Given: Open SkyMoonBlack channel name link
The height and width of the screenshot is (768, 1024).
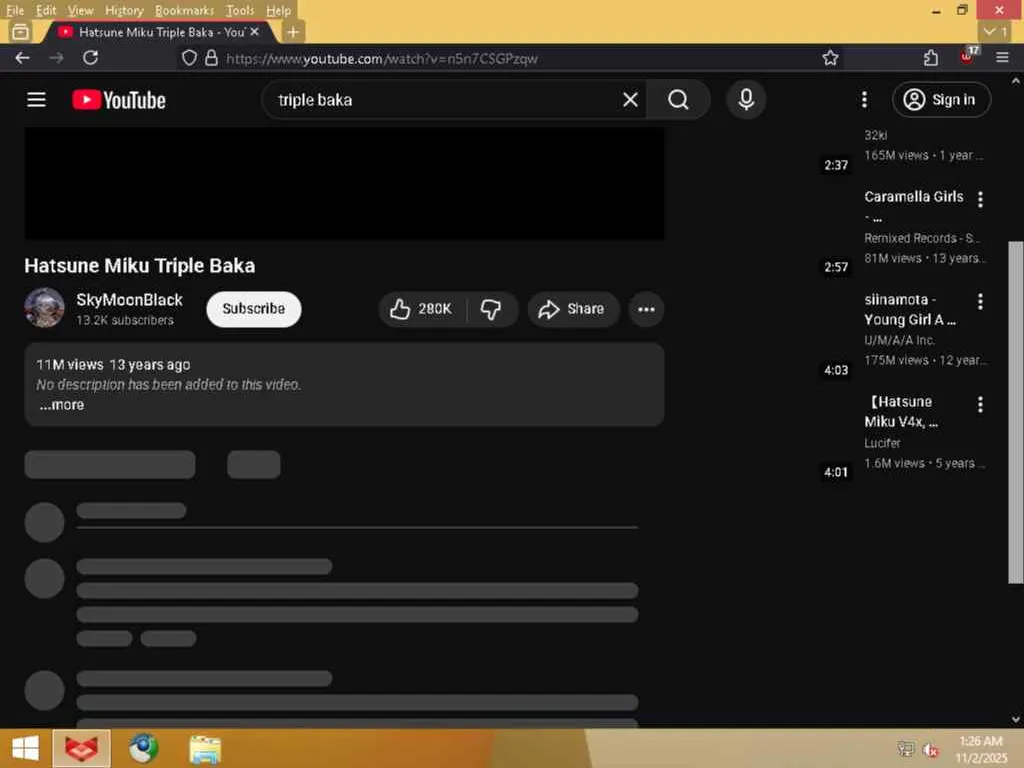Looking at the screenshot, I should [129, 300].
